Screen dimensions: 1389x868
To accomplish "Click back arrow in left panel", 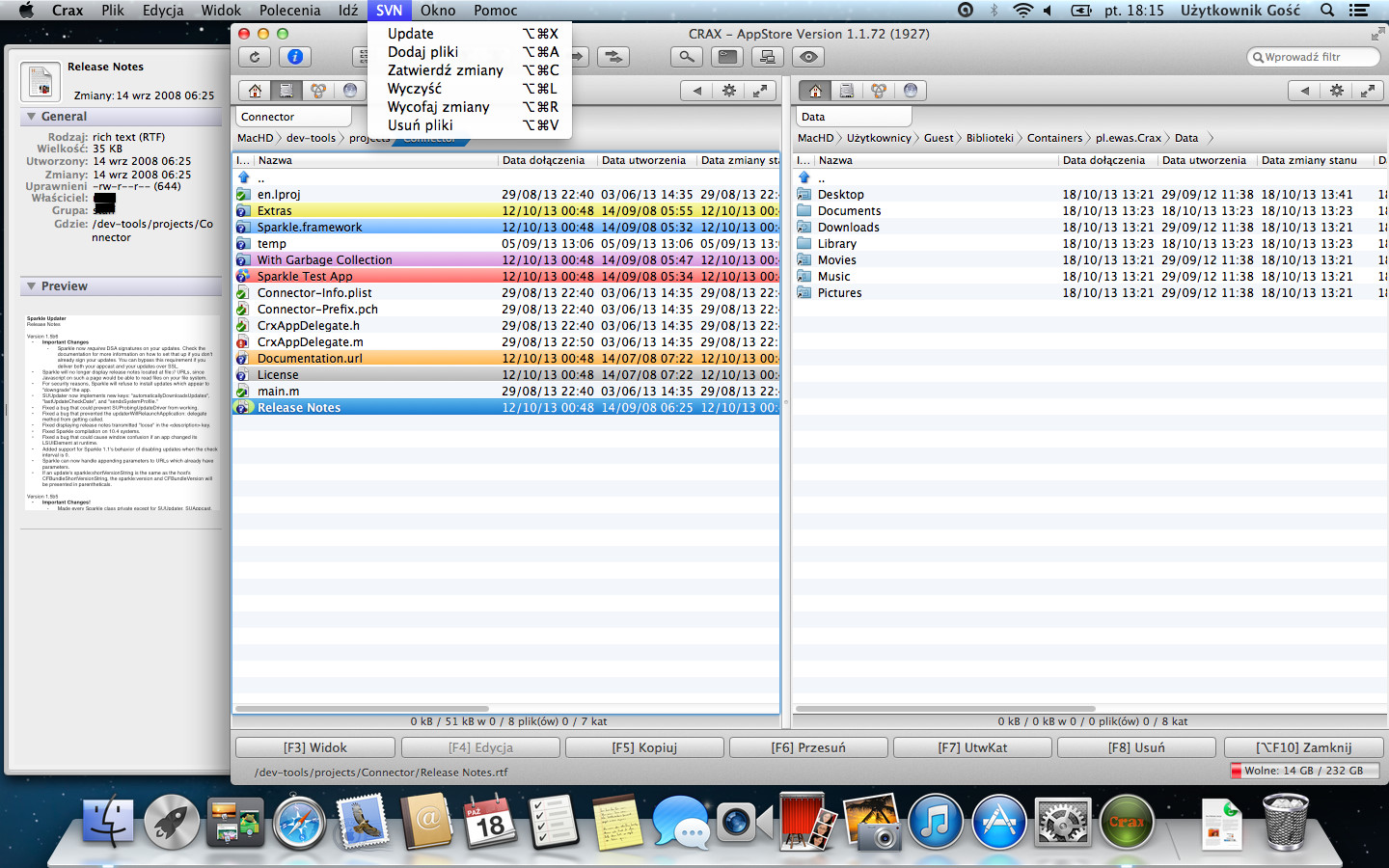I will tap(696, 91).
